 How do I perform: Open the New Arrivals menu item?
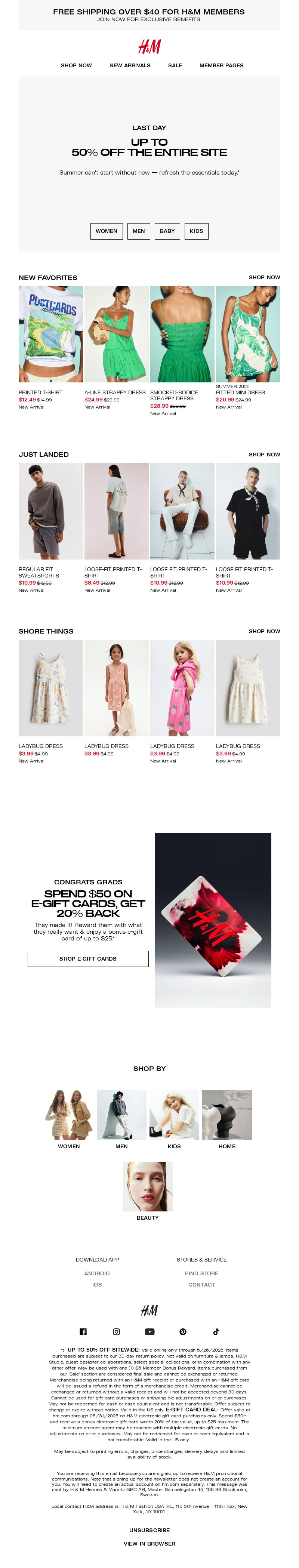130,65
